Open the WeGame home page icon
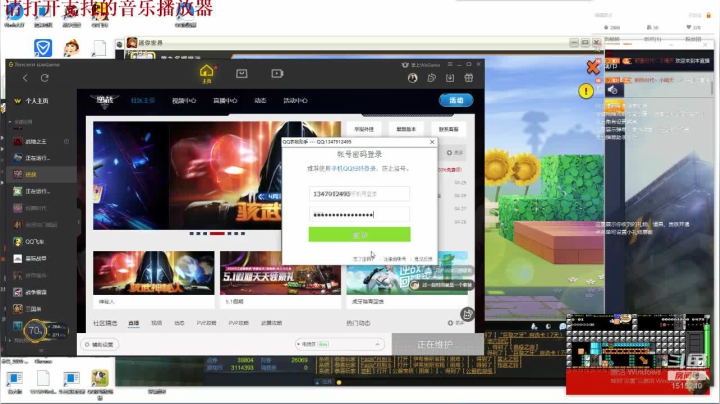 (207, 73)
